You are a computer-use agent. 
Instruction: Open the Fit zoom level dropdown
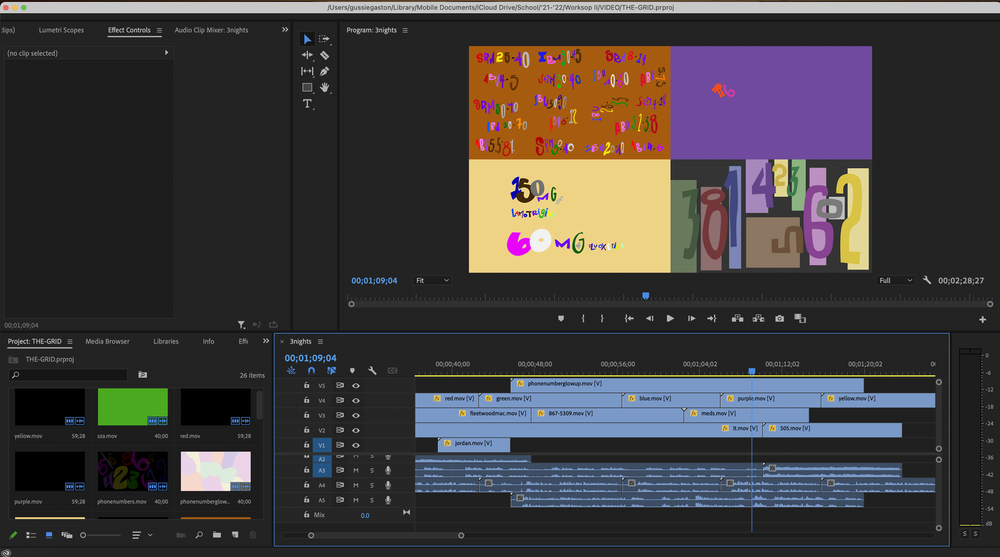432,281
